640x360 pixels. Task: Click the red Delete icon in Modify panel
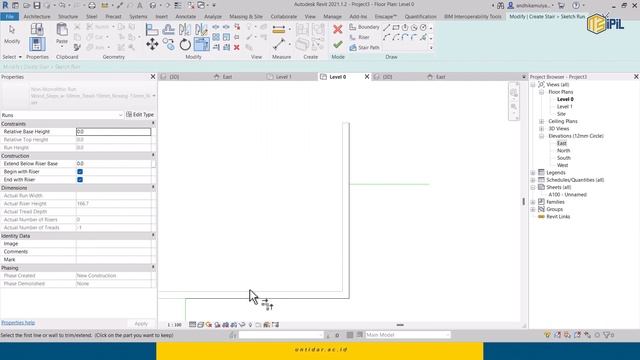pyautogui.click(x=236, y=47)
